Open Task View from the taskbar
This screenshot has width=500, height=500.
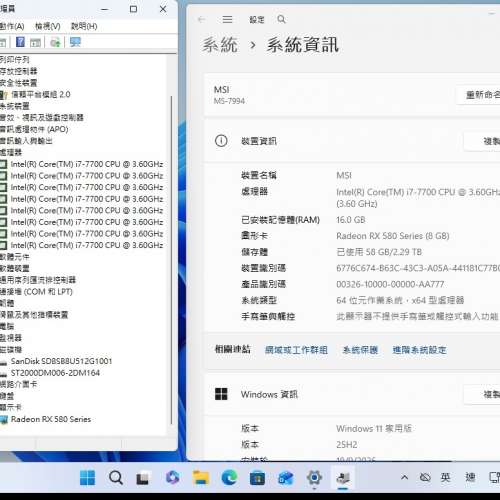pyautogui.click(x=143, y=479)
